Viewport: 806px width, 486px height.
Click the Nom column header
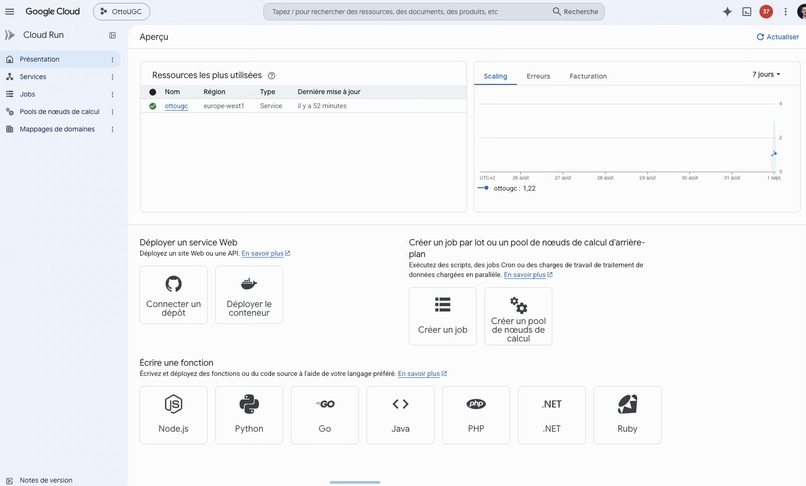point(172,92)
